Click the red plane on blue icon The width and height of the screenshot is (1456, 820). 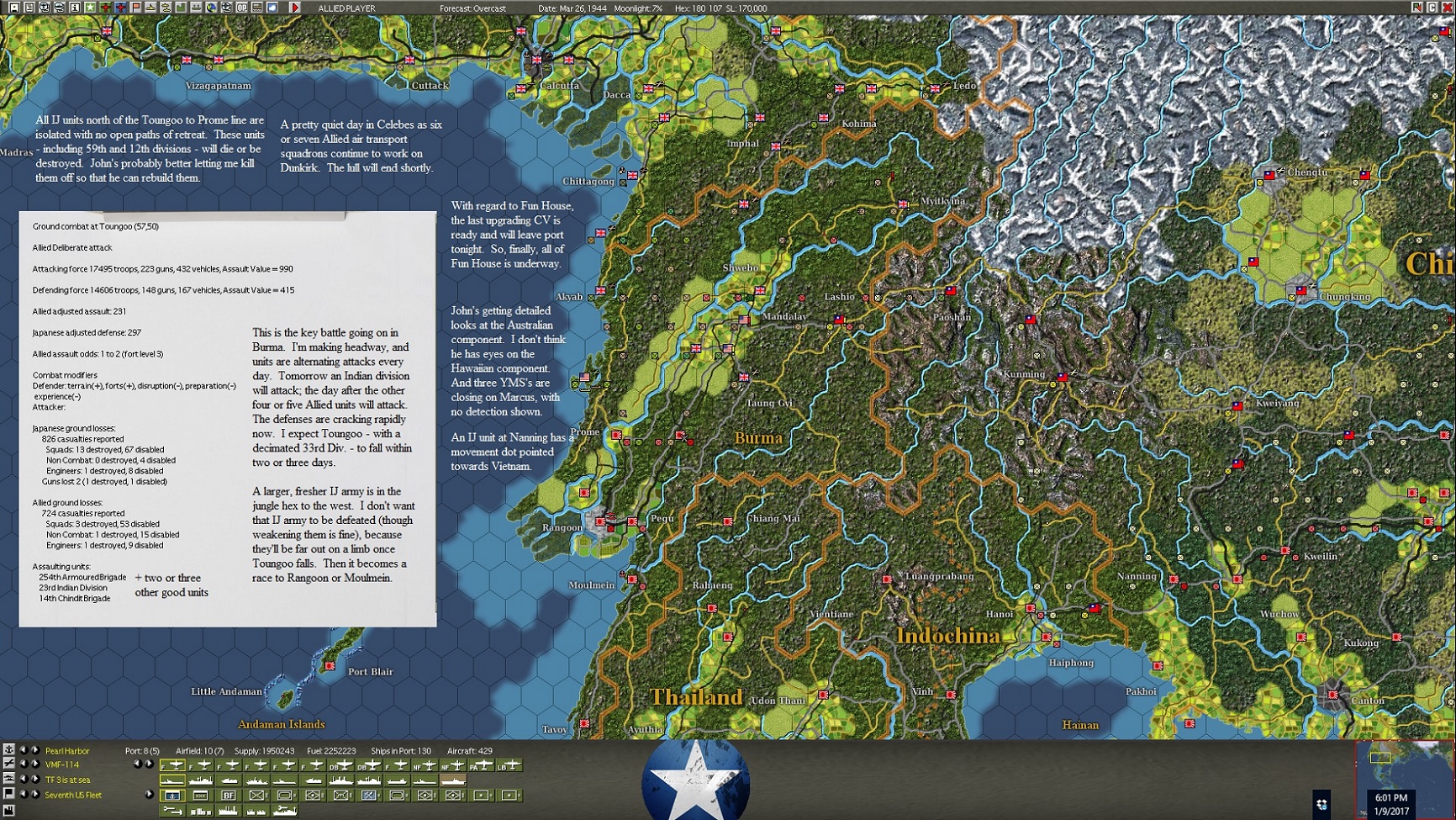pos(120,8)
